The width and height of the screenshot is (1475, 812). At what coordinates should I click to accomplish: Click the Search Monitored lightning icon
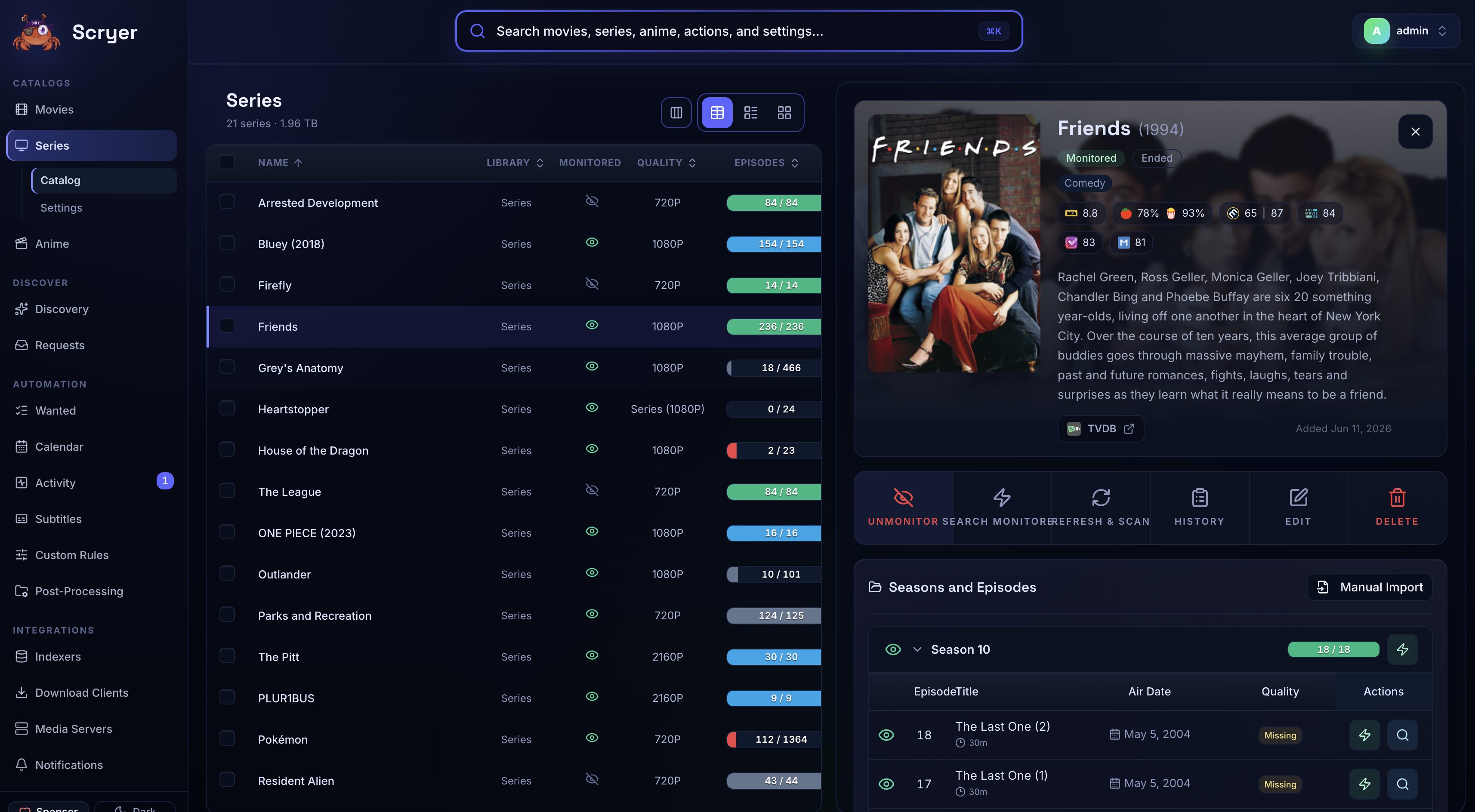[x=1001, y=497]
